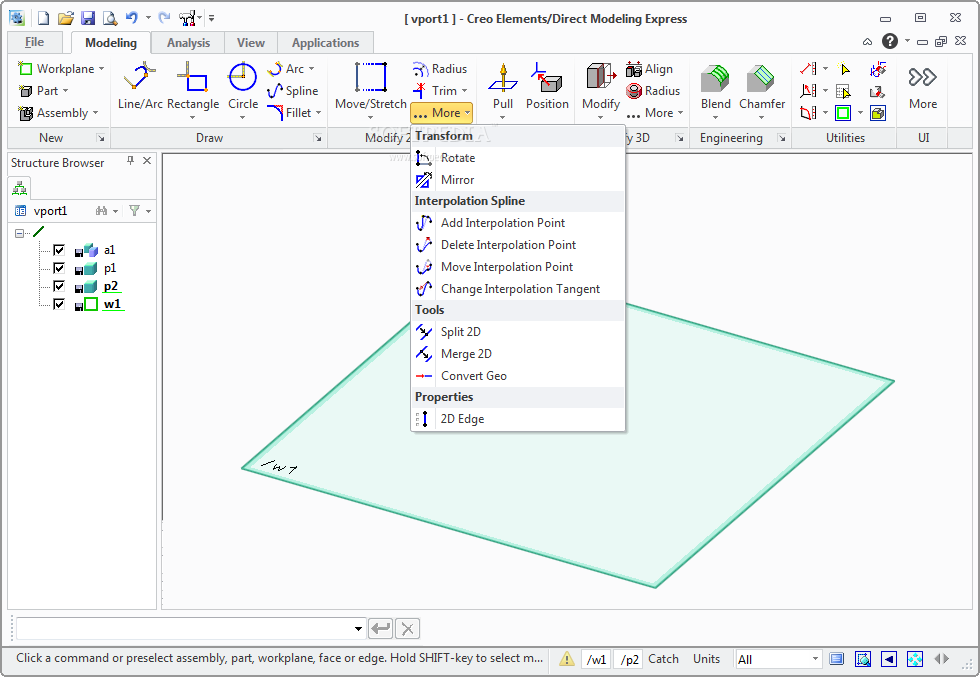
Task: Choose Rotate from the Transform menu
Action: tap(518, 158)
